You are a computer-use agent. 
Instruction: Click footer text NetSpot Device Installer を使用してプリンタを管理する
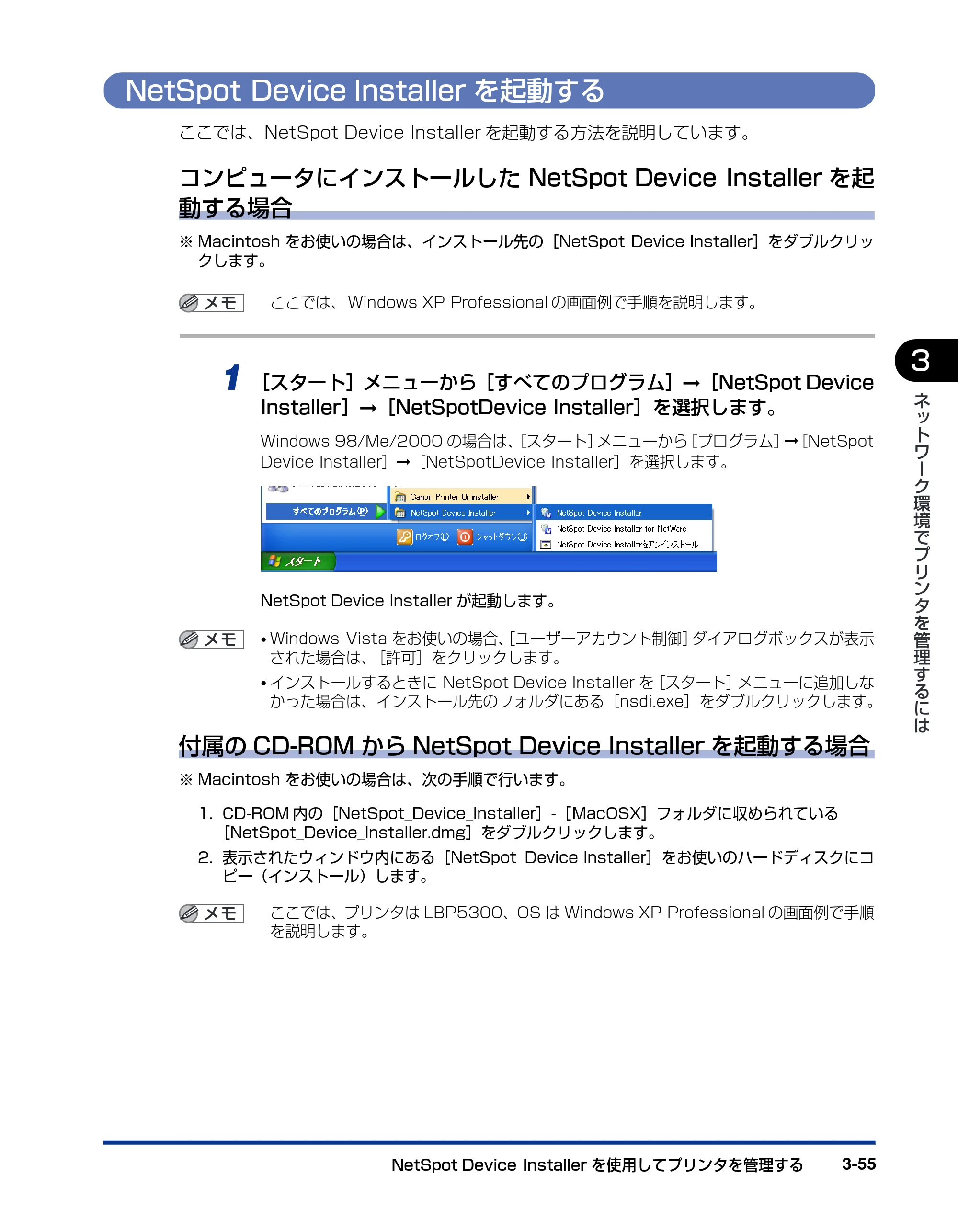[x=597, y=1165]
